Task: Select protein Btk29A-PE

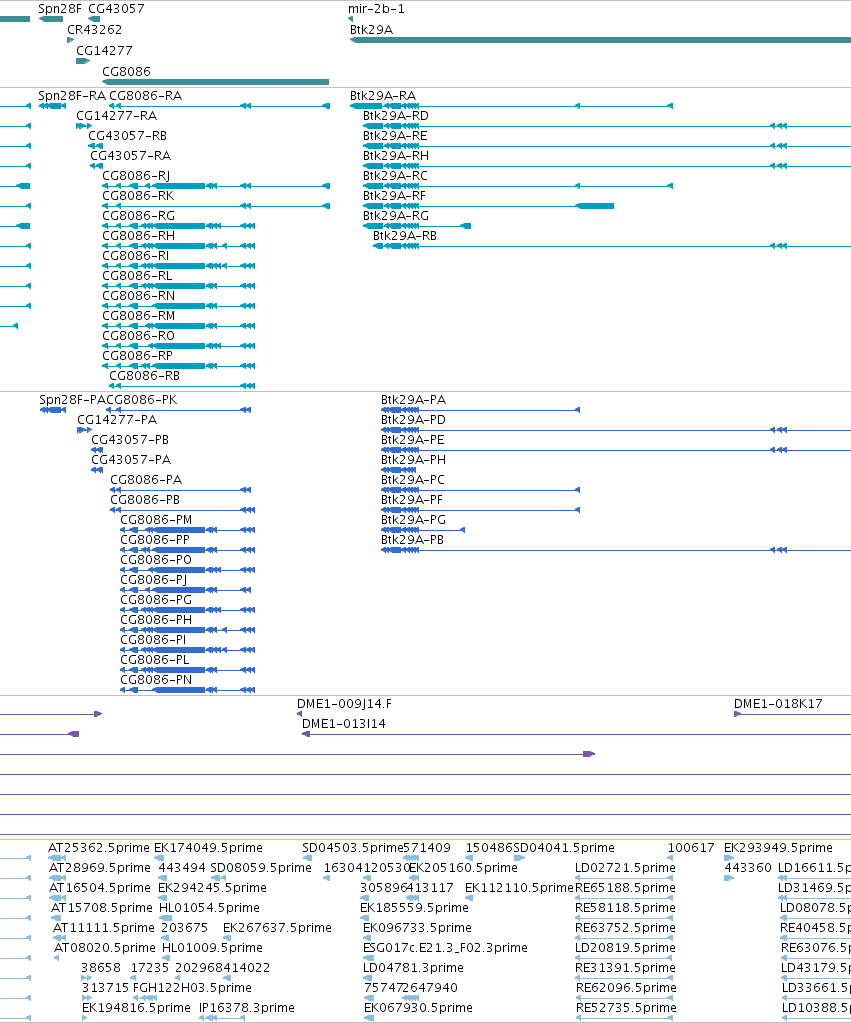Action: pos(412,440)
